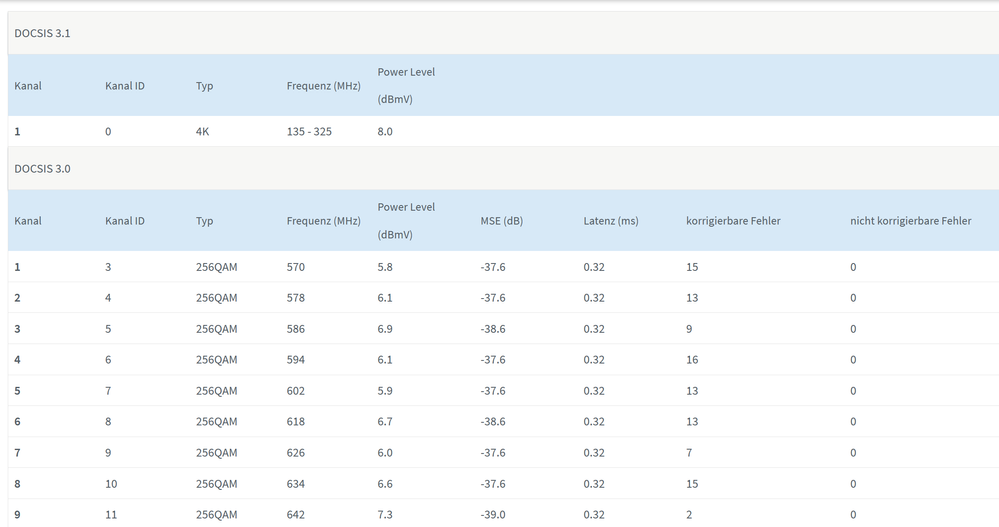Click the MSE value -39.0

tap(492, 515)
